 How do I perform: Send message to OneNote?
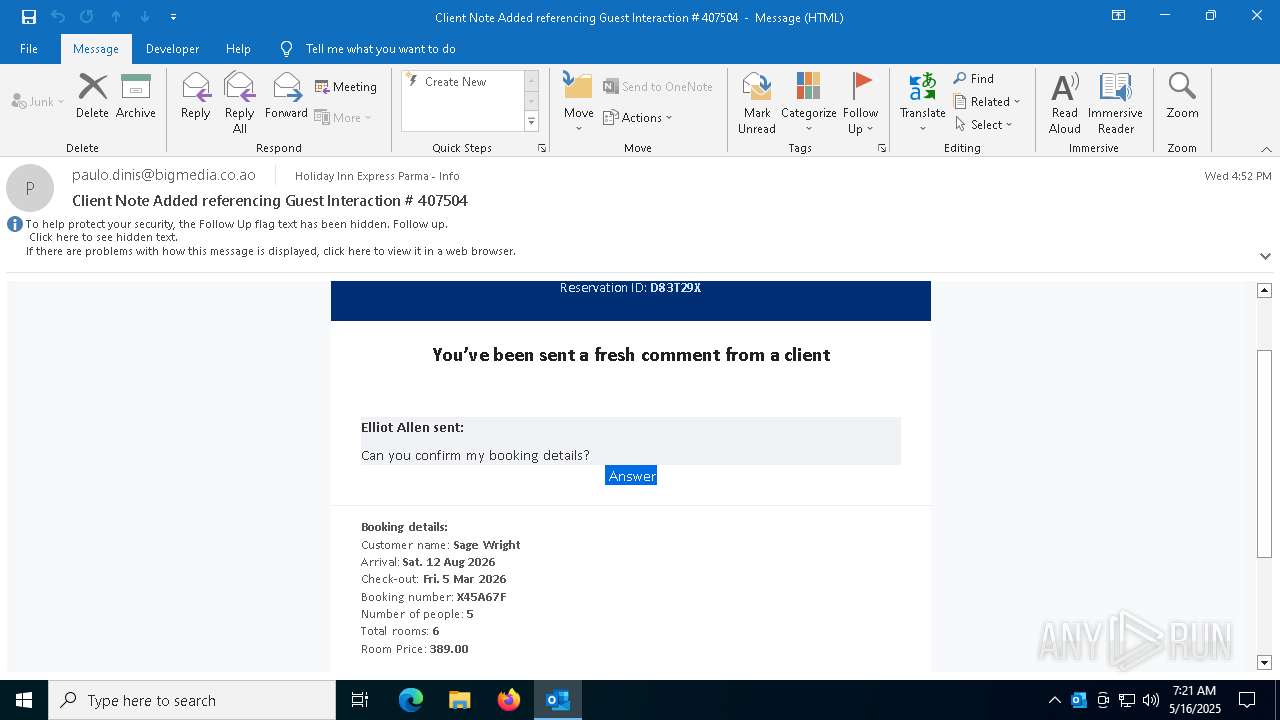[658, 87]
